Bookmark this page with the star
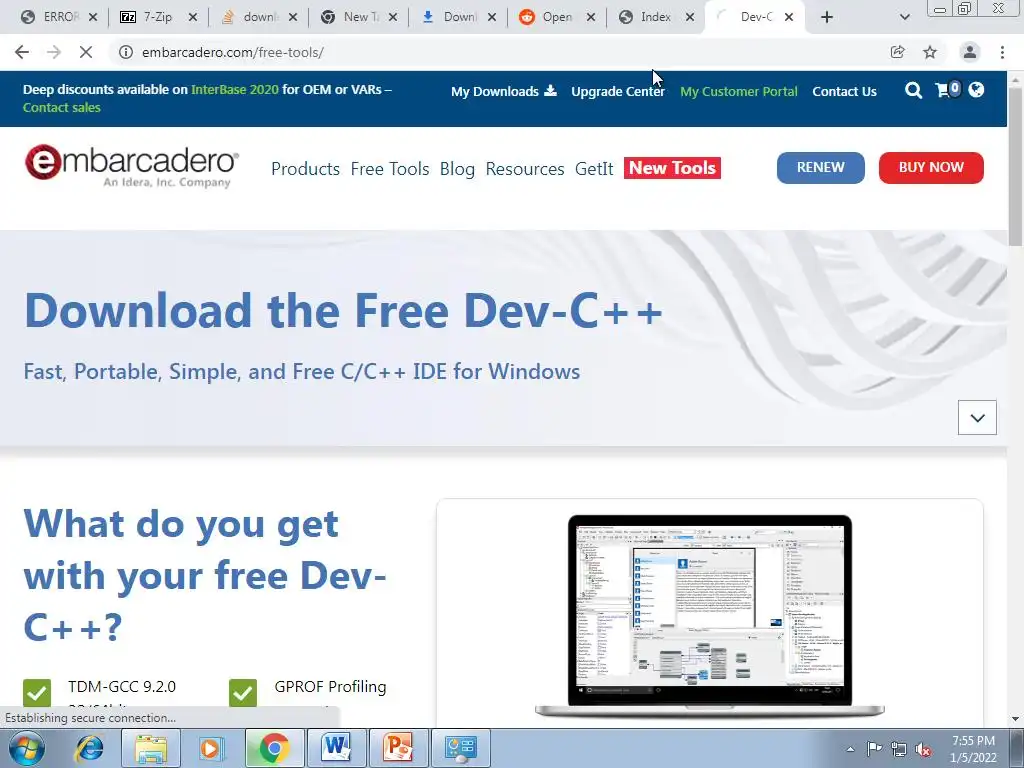 (930, 52)
